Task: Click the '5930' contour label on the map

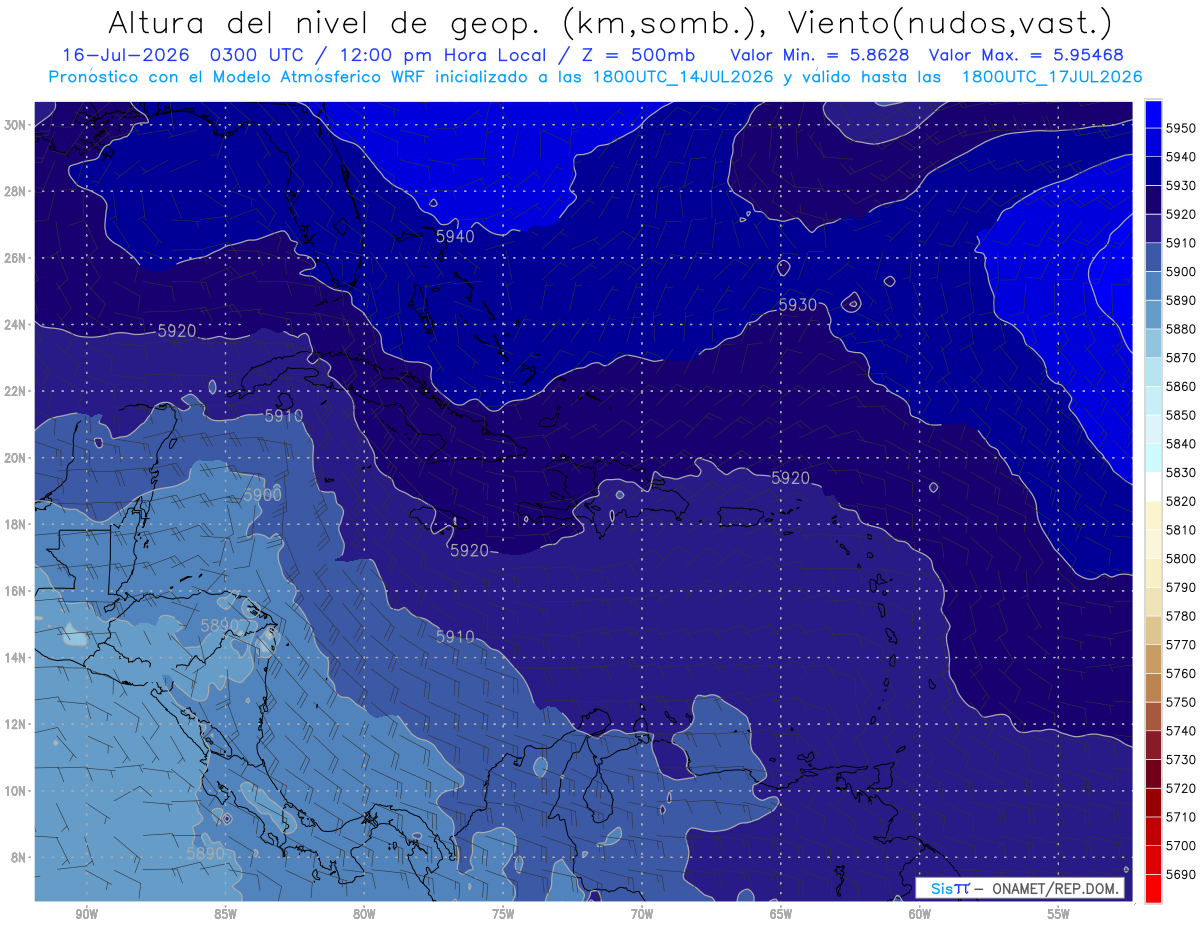Action: click(798, 305)
